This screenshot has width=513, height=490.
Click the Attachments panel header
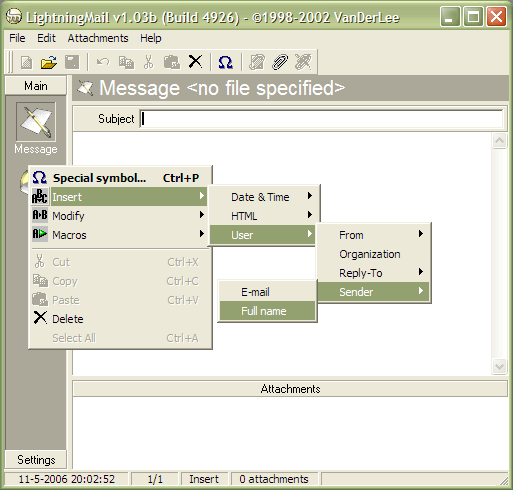[x=290, y=389]
